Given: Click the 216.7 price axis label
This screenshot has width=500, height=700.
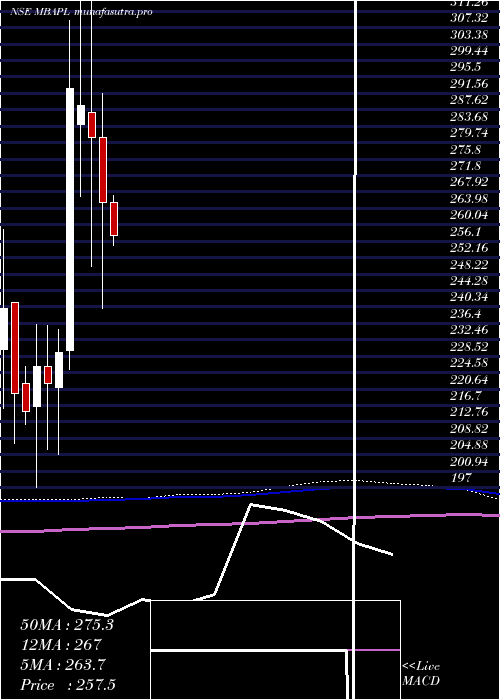Looking at the screenshot, I should pyautogui.click(x=465, y=396).
